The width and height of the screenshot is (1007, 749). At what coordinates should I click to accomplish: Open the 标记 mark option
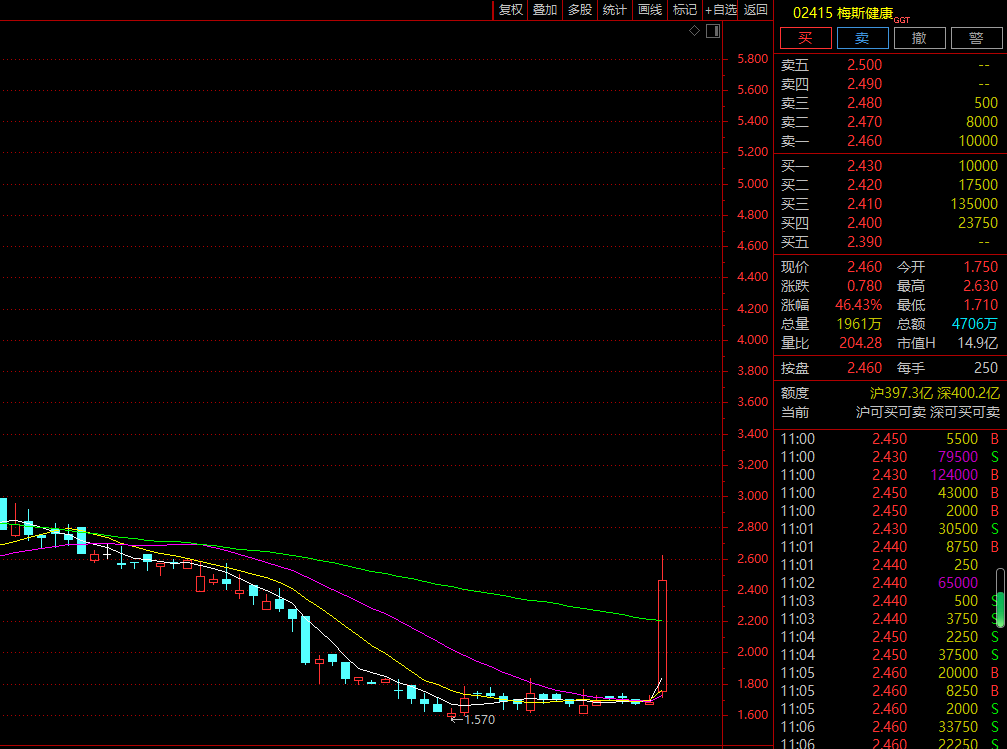685,10
